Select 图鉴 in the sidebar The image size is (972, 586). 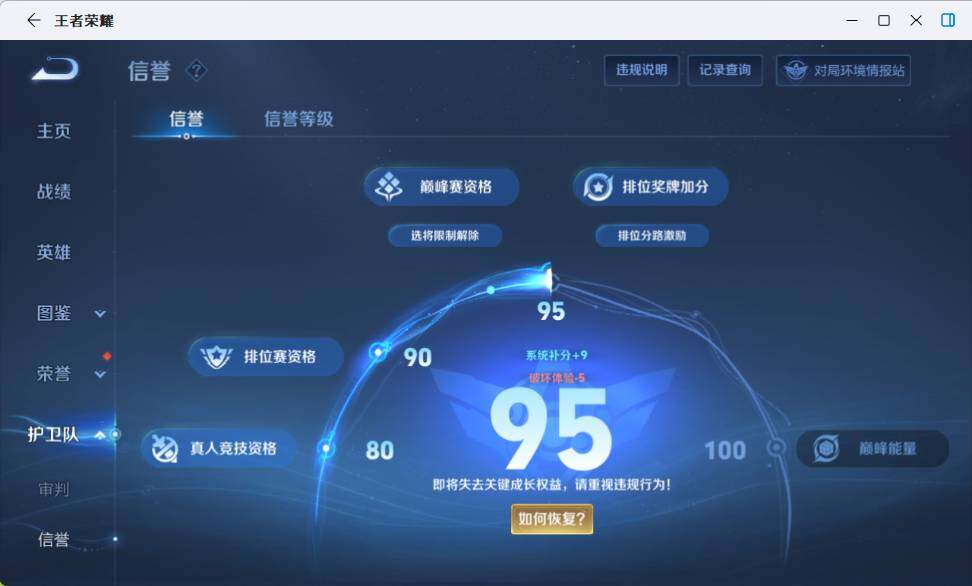coord(54,313)
